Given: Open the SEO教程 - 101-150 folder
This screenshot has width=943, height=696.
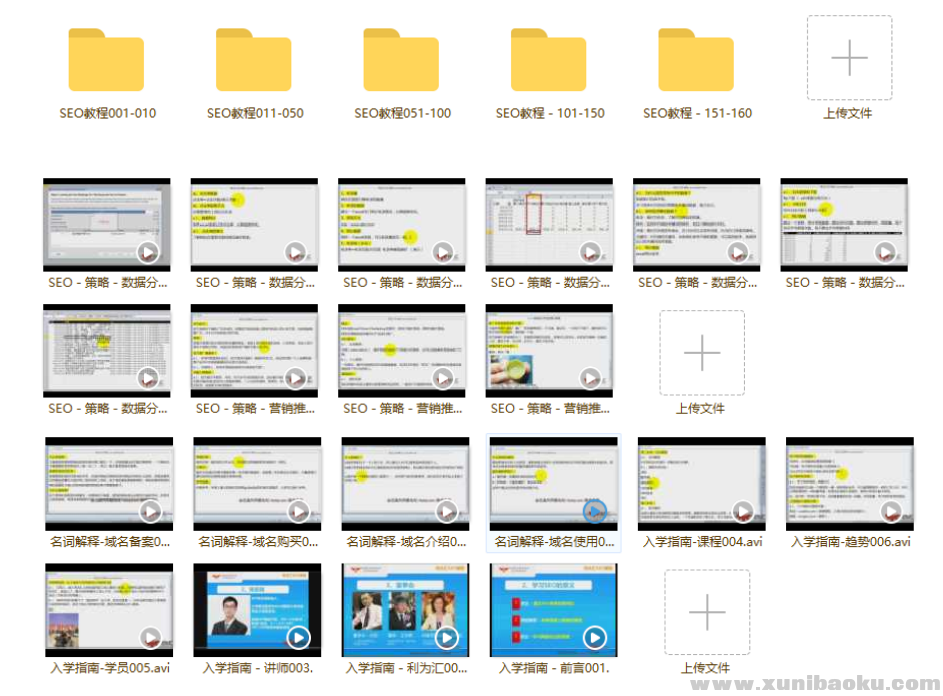Looking at the screenshot, I should coord(548,62).
